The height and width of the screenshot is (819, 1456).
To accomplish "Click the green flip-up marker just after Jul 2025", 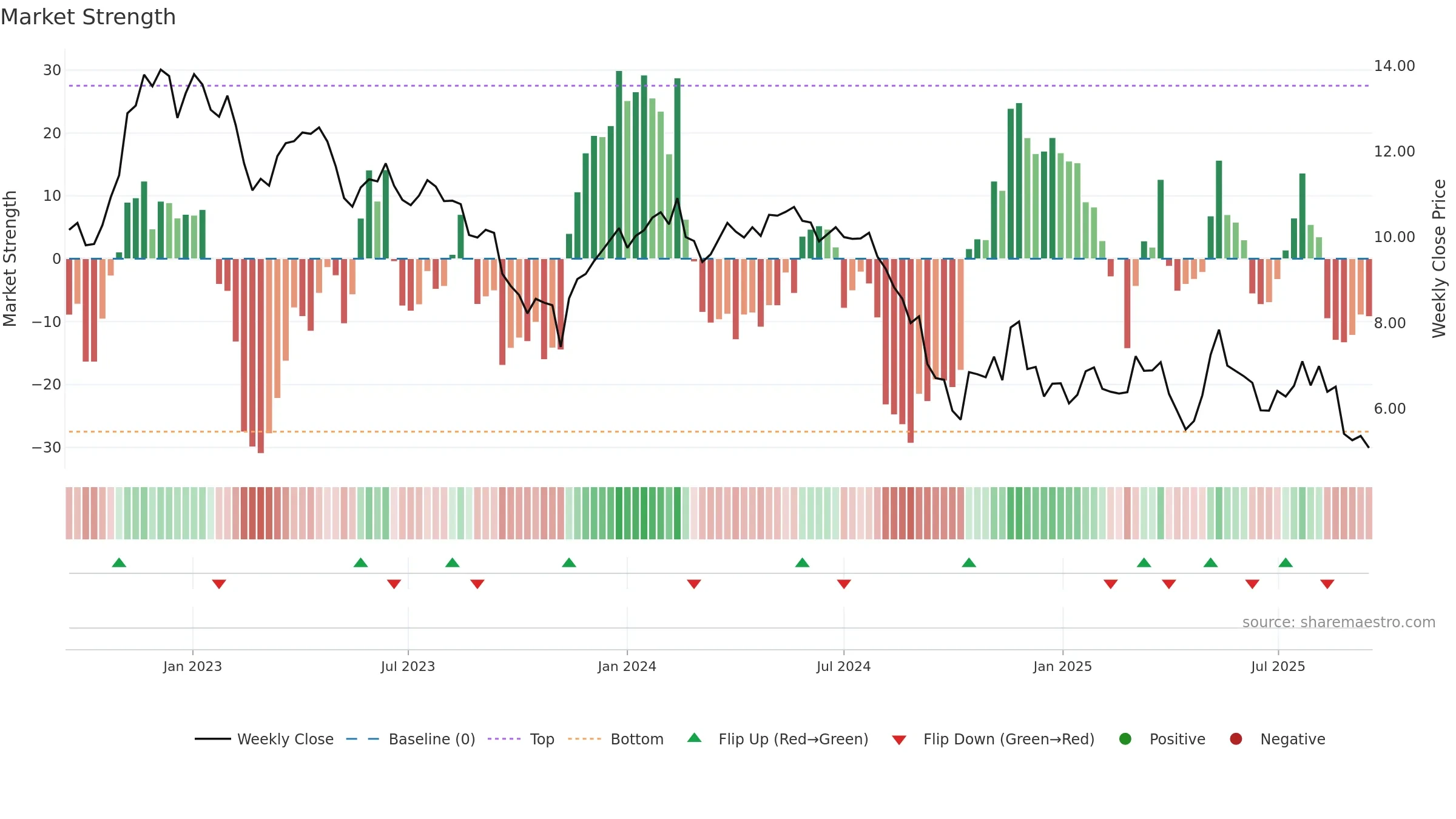I will [x=1286, y=562].
